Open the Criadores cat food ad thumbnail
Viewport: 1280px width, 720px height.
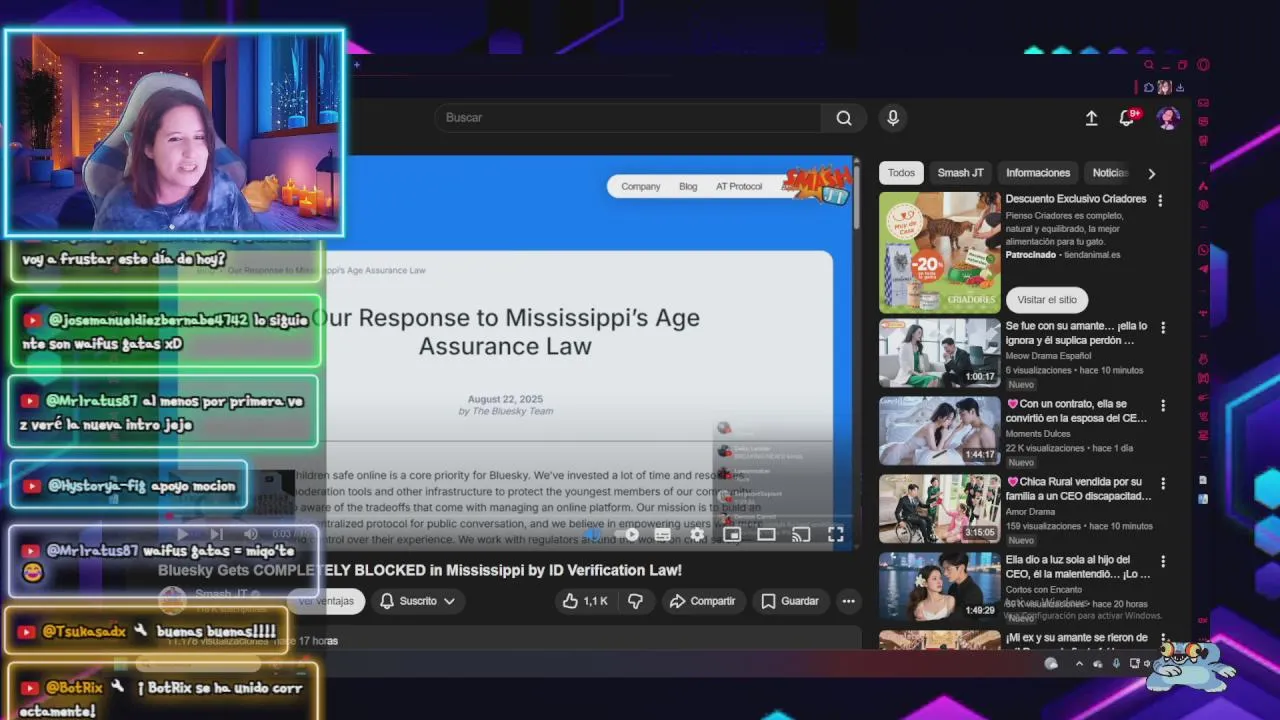[939, 252]
